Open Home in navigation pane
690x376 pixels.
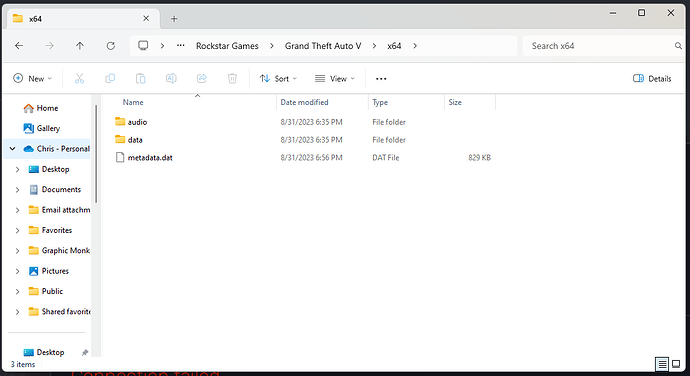tap(47, 108)
